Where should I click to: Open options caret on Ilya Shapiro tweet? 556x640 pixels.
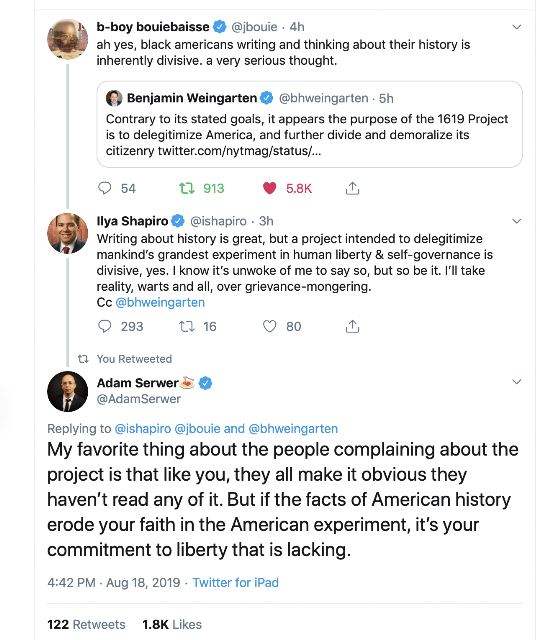[x=517, y=221]
